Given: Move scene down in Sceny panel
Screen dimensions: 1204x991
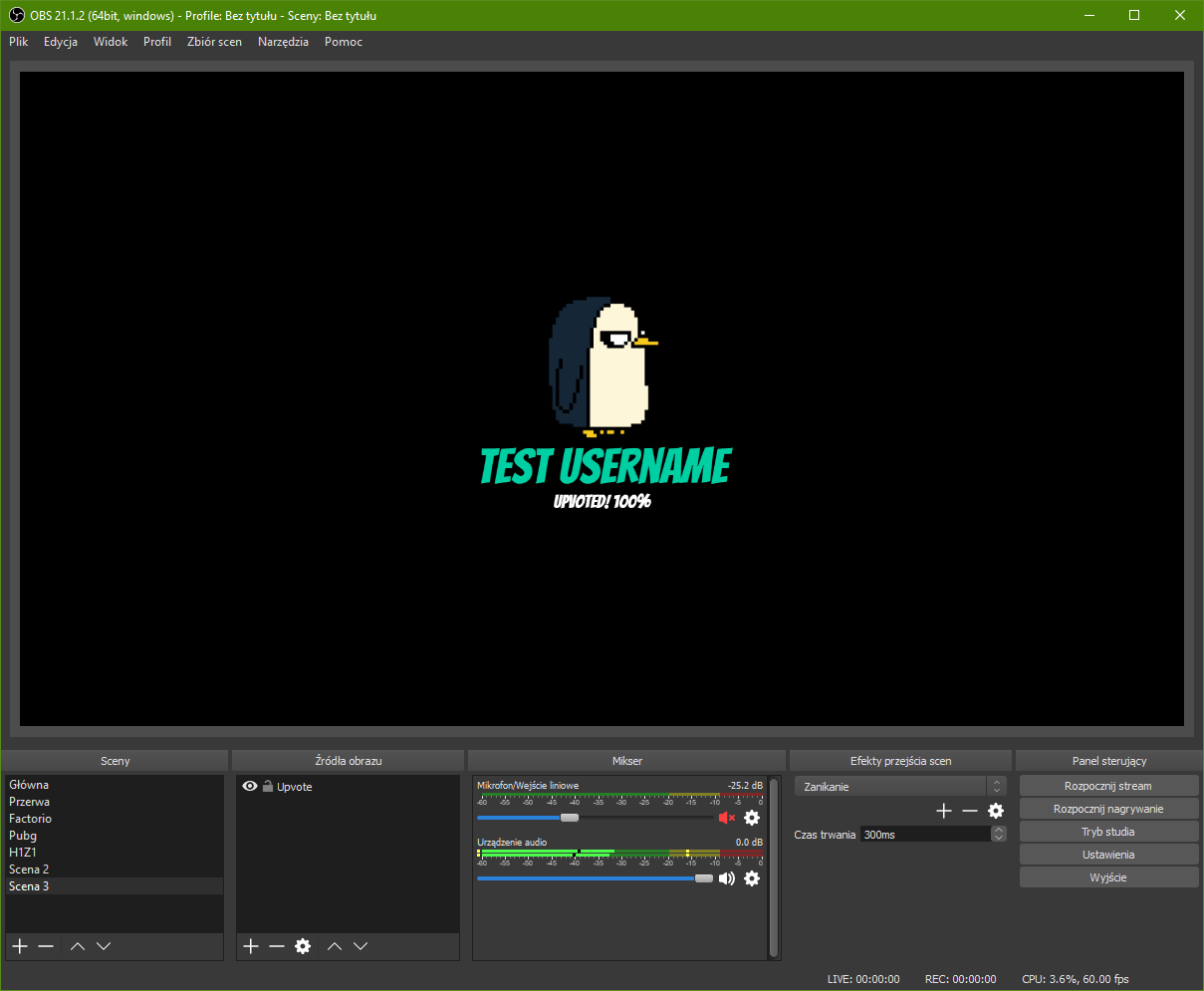Looking at the screenshot, I should [104, 945].
